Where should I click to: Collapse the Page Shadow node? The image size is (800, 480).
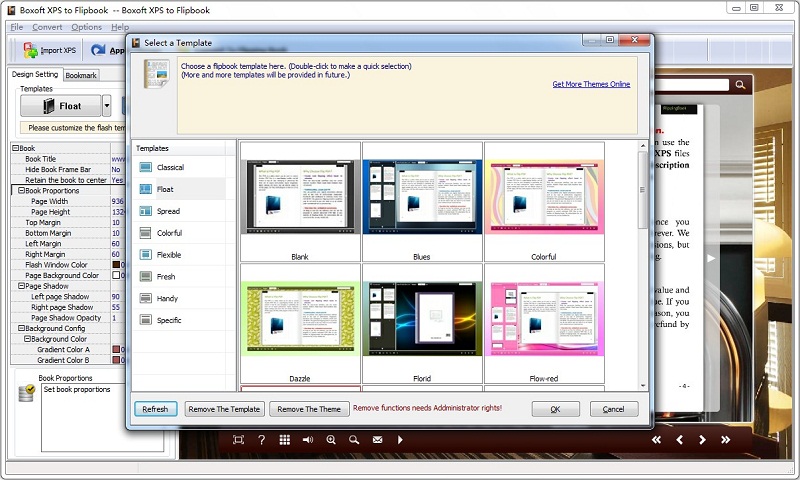[x=21, y=286]
